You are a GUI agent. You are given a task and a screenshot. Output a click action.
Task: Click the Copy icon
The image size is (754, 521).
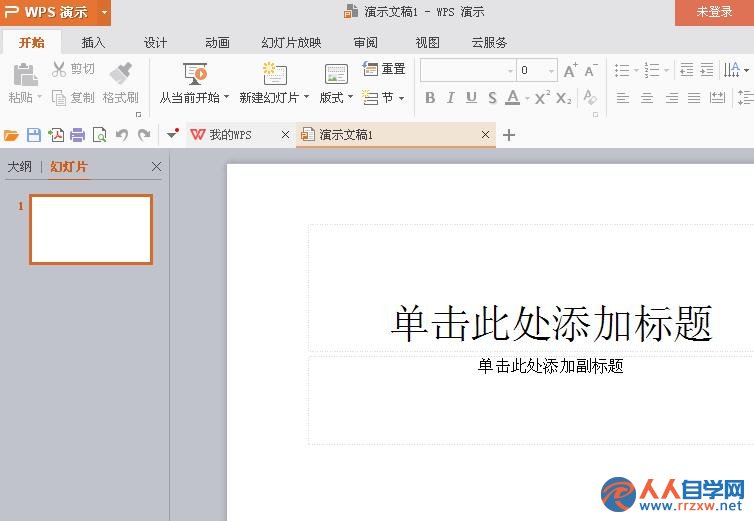coord(59,98)
